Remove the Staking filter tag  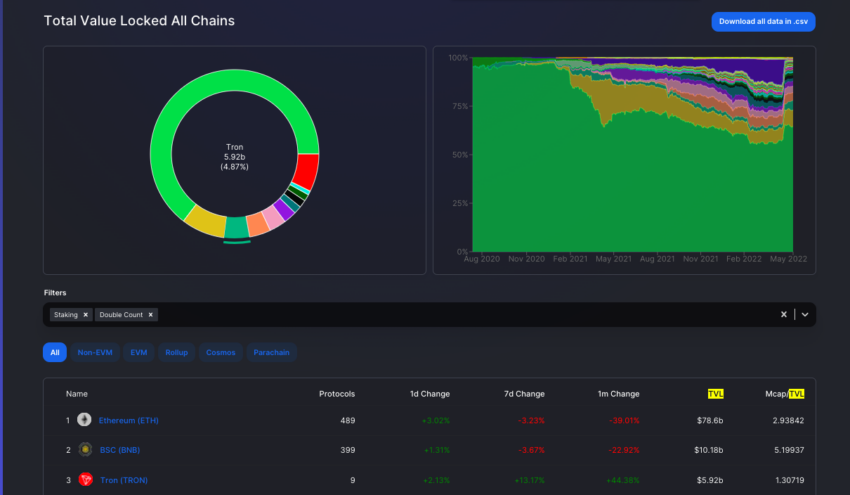click(86, 314)
